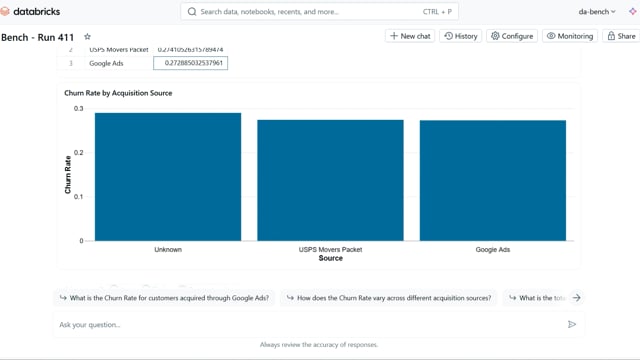Select the truncated 'What is the total' suggestion
The image size is (640, 360).
point(536,298)
